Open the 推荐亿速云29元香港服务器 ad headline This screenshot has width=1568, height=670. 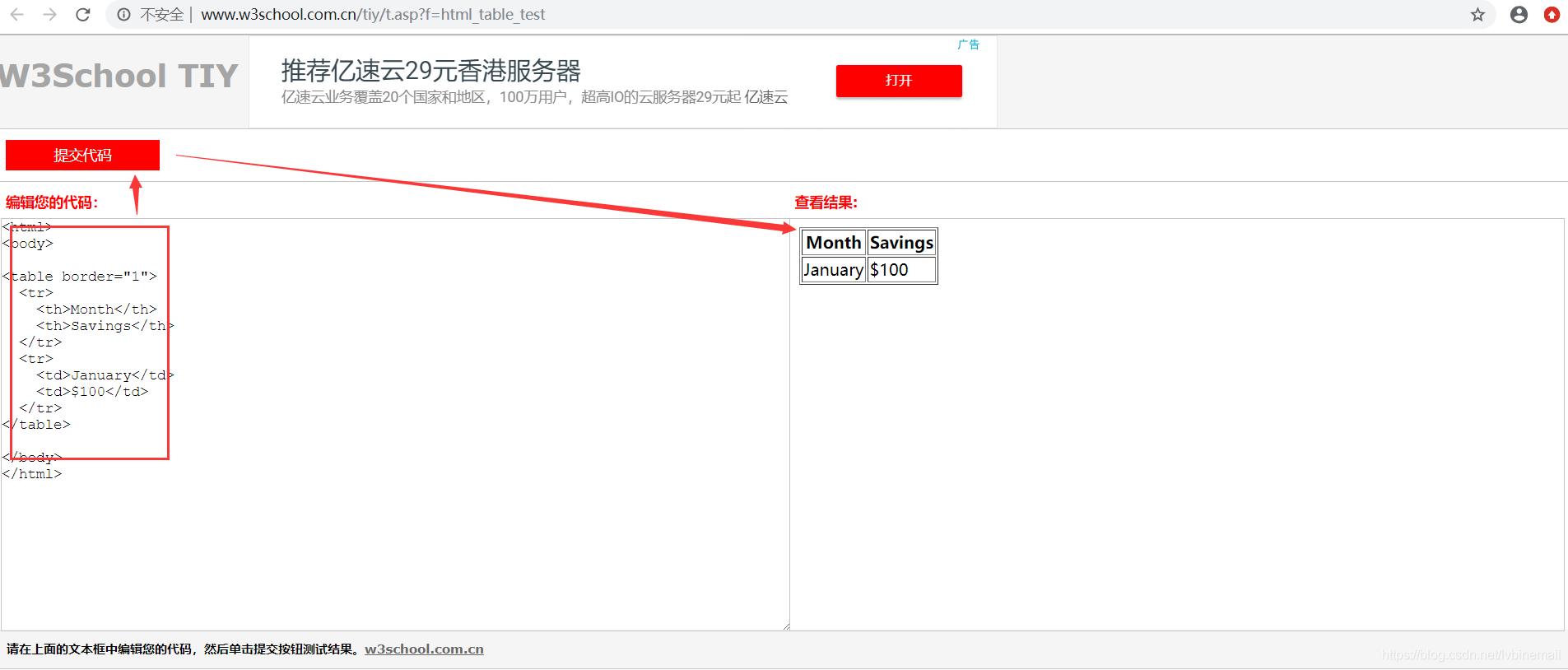430,71
